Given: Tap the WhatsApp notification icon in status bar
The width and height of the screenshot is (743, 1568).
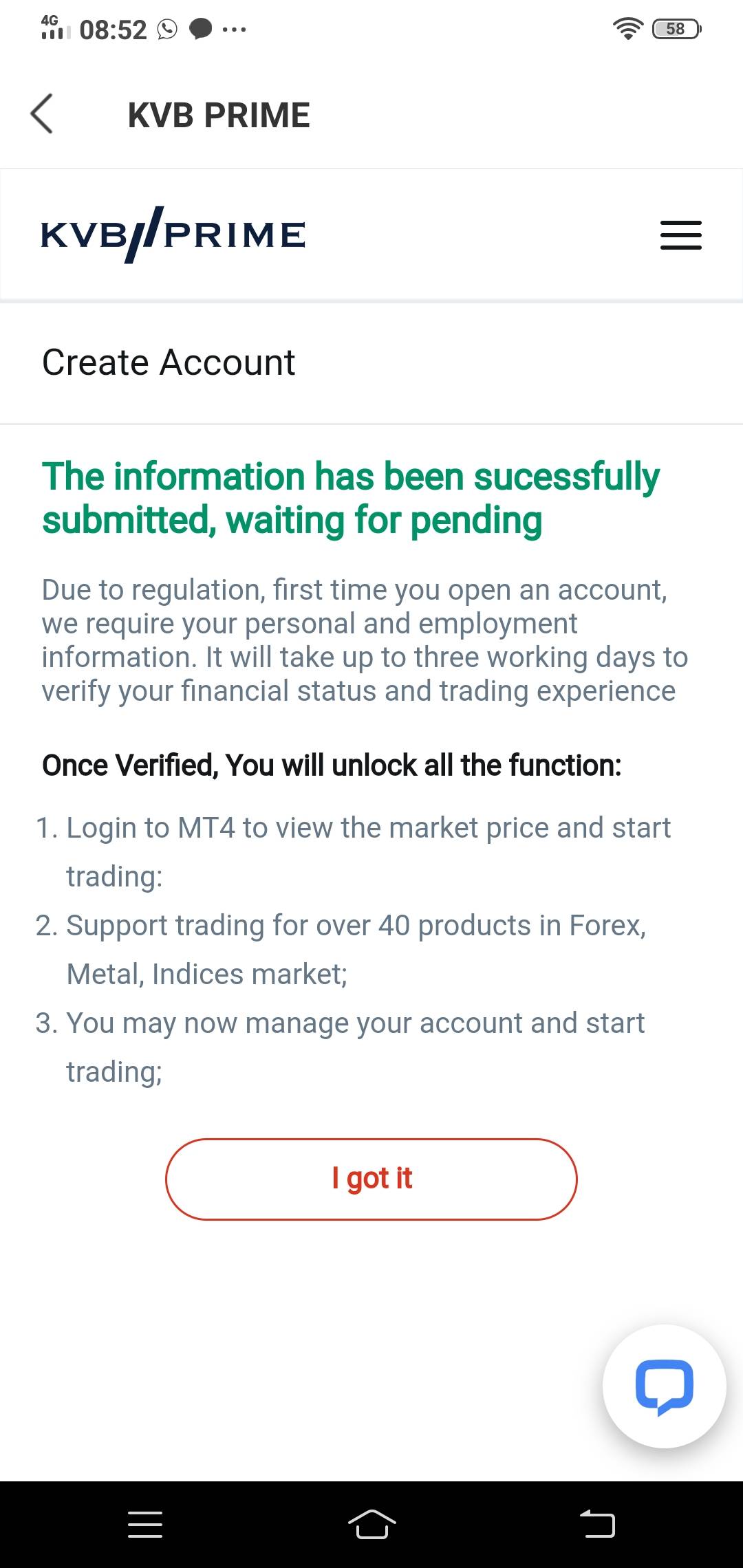Looking at the screenshot, I should 167,30.
